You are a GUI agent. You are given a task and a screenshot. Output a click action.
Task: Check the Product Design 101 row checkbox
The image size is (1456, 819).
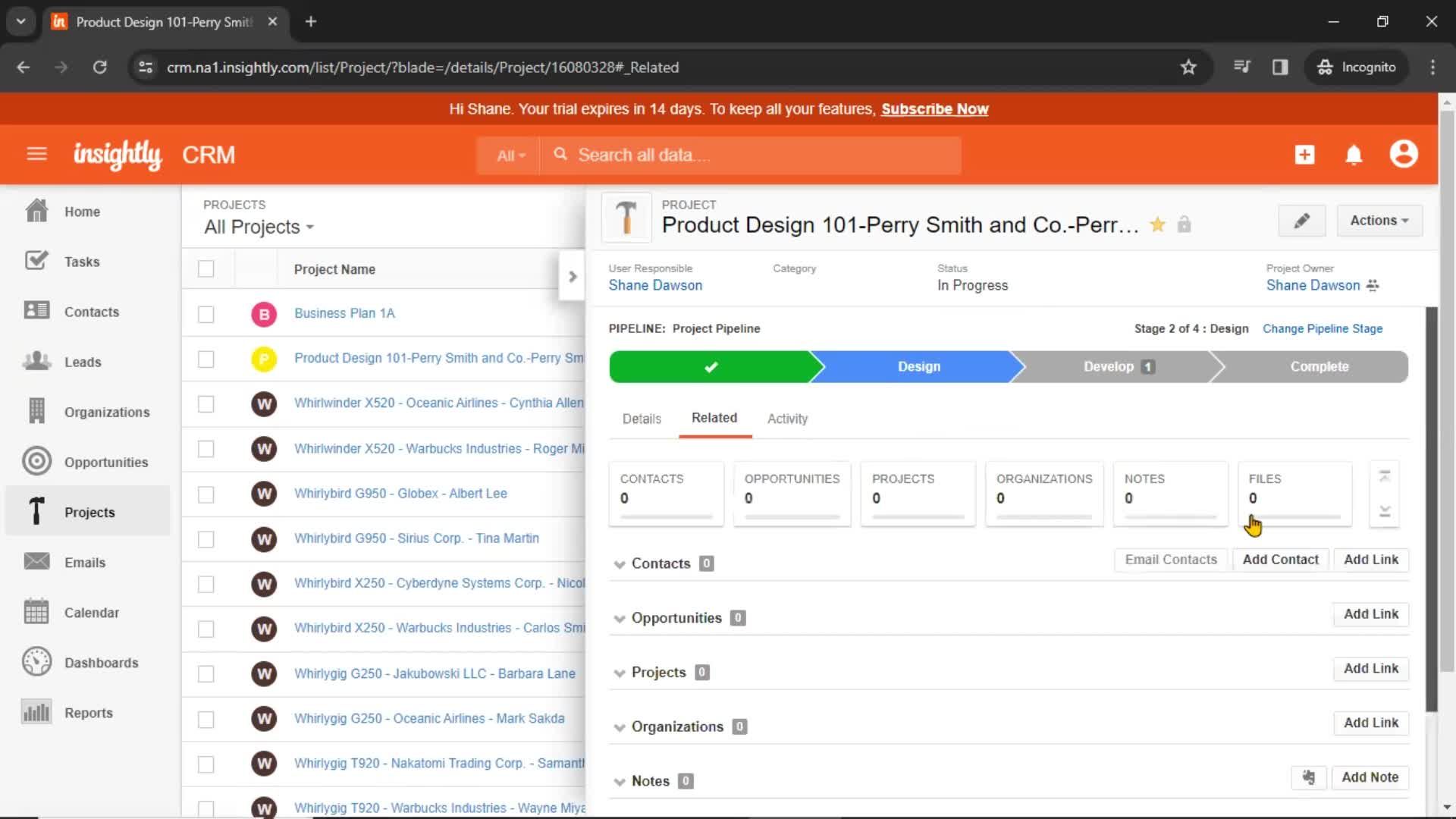206,359
